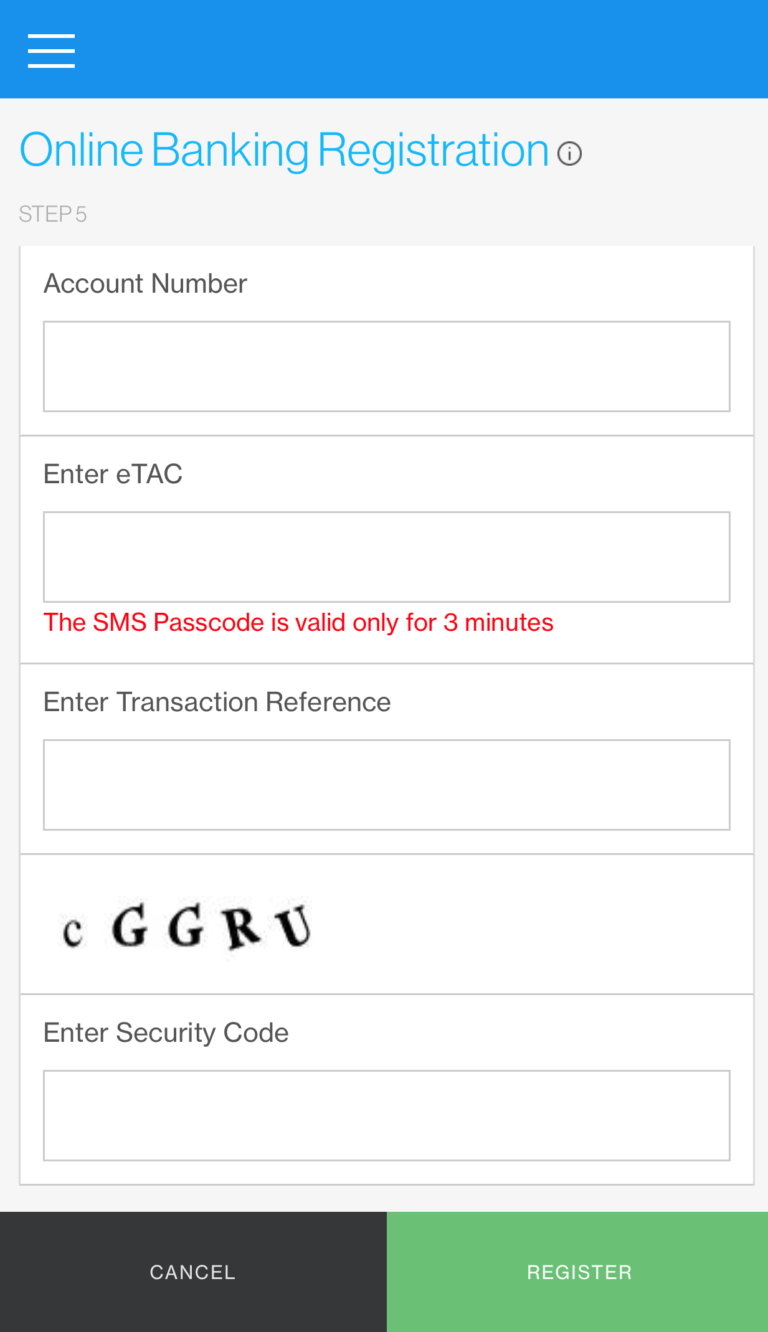Click the CAPTCHA security code image
Image resolution: width=768 pixels, height=1332 pixels.
185,928
